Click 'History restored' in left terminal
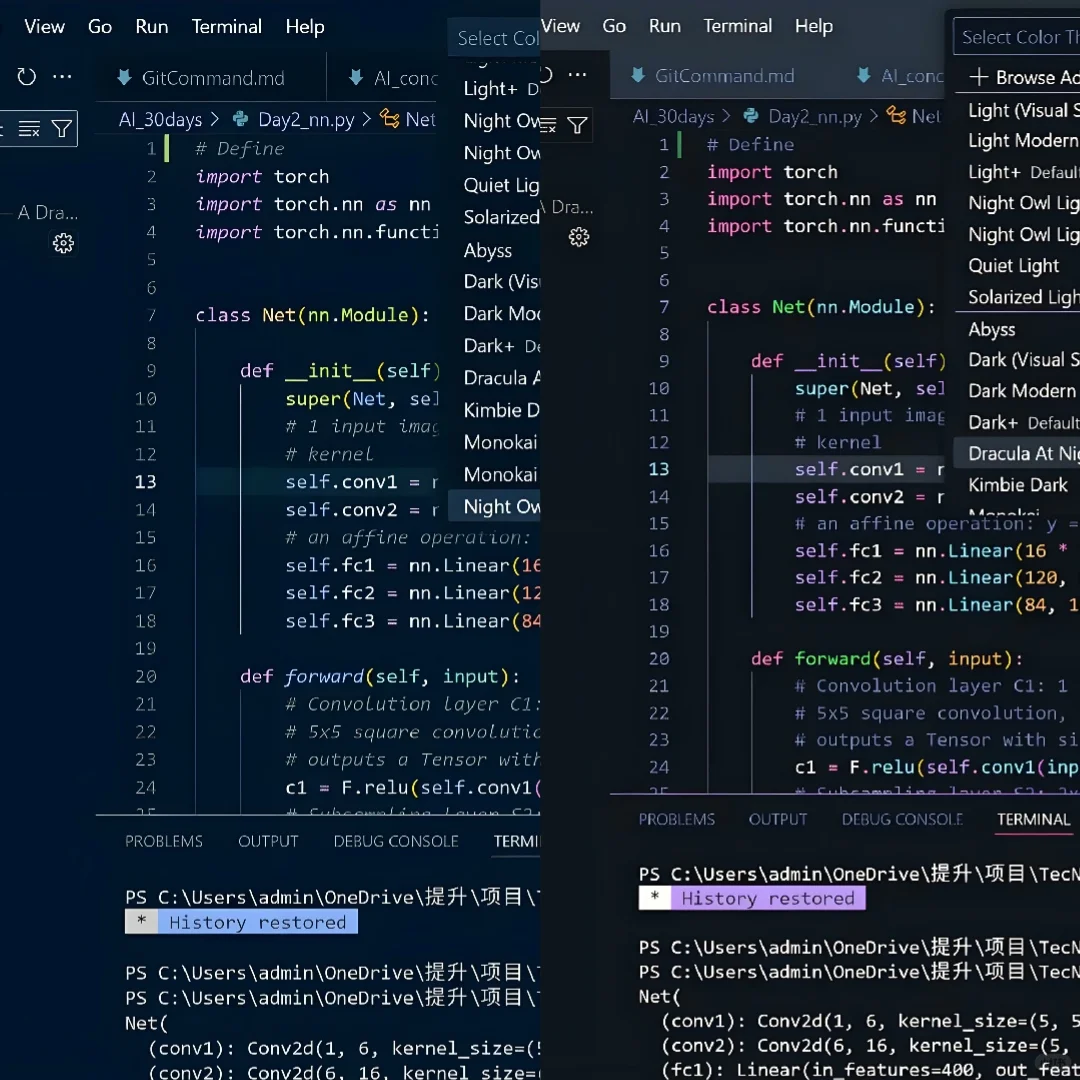 click(258, 923)
